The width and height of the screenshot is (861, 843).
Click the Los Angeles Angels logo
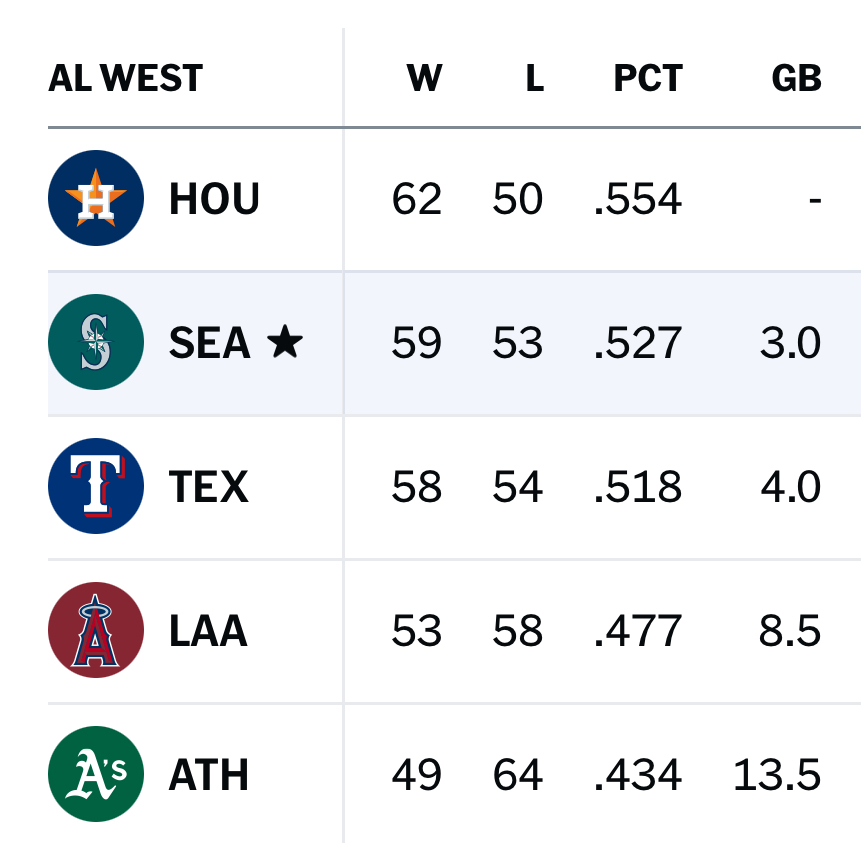[96, 630]
